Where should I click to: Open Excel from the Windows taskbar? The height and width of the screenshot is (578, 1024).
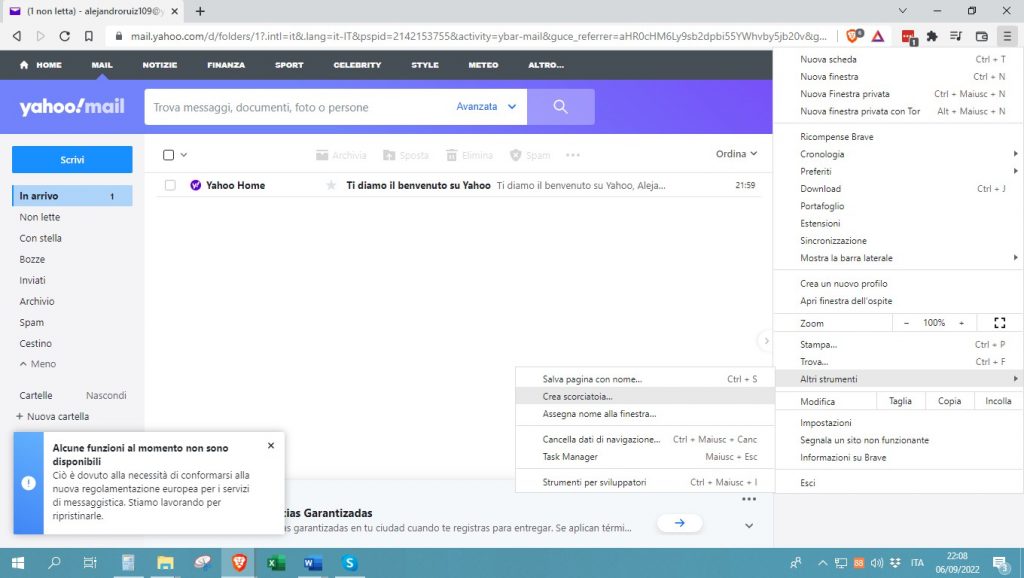276,563
